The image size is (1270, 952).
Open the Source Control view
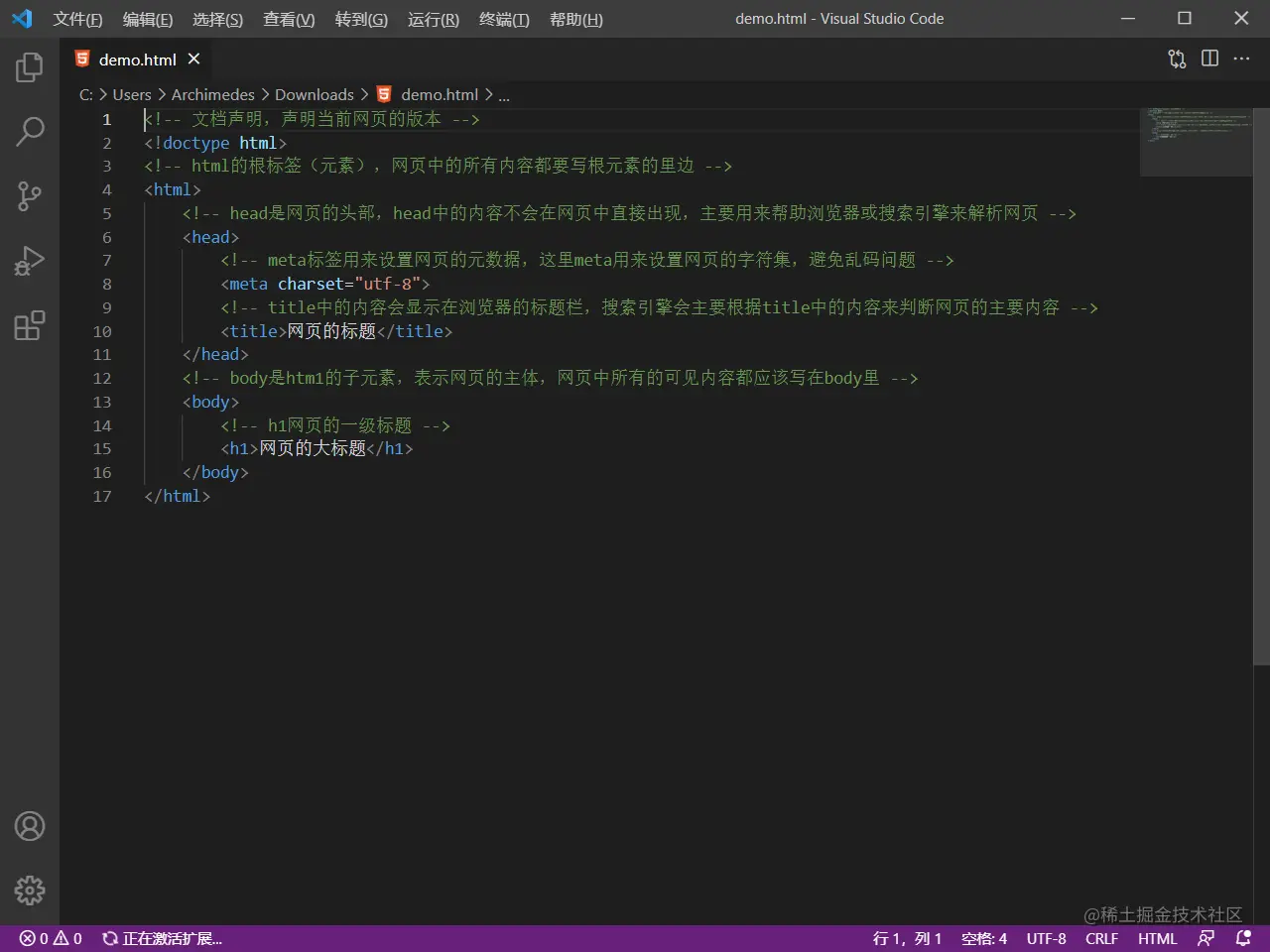click(29, 196)
